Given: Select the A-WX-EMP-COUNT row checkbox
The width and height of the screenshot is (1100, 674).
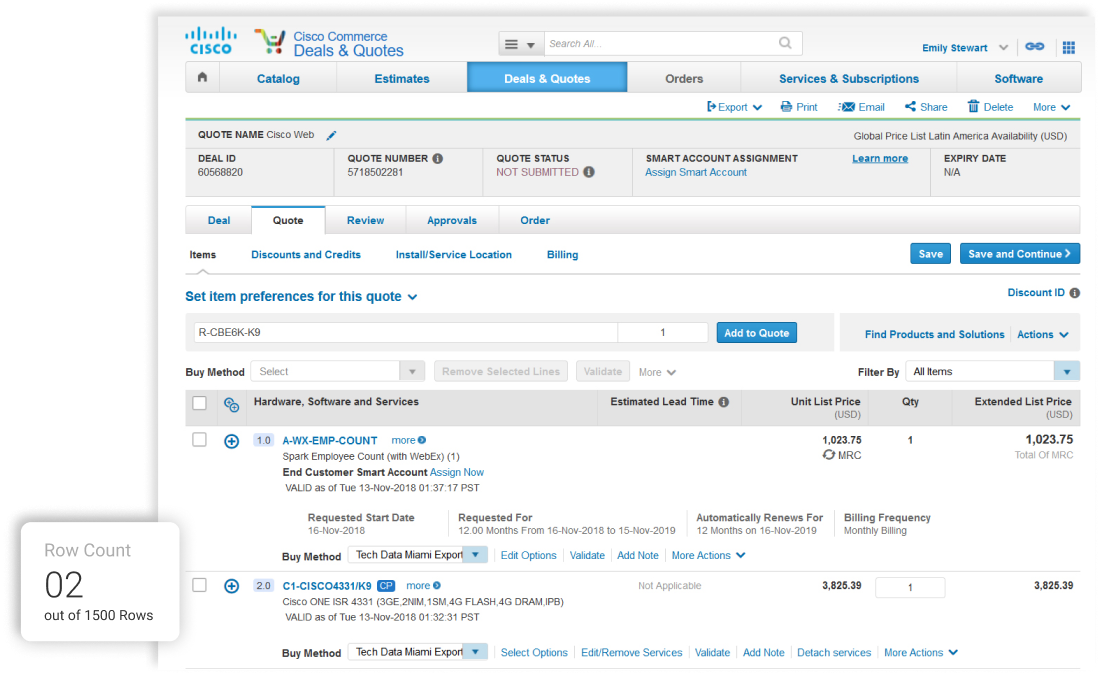Looking at the screenshot, I should tap(199, 440).
